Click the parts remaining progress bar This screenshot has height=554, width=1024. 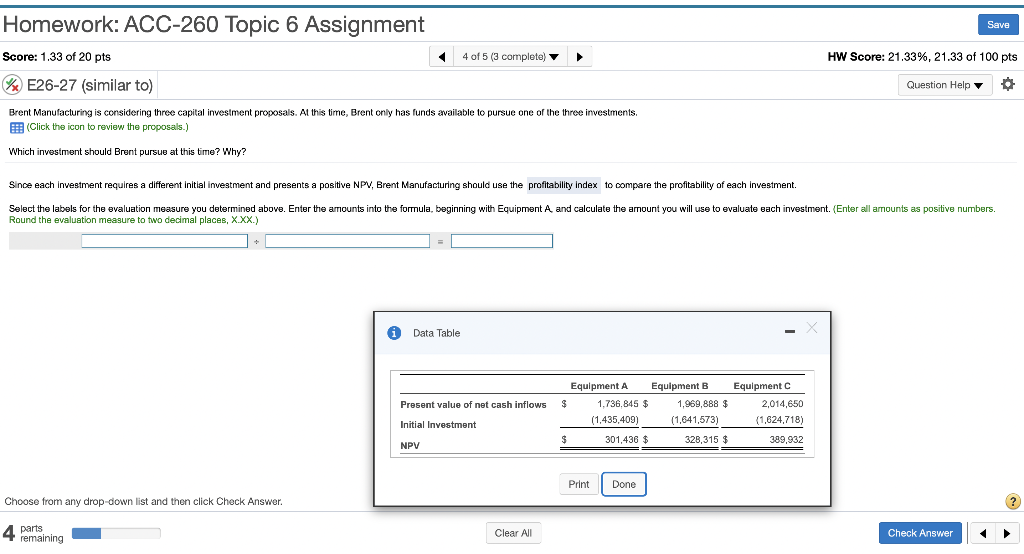116,533
